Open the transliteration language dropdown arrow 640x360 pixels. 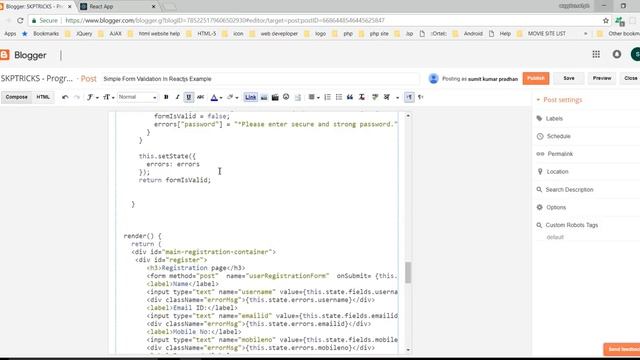point(397,98)
